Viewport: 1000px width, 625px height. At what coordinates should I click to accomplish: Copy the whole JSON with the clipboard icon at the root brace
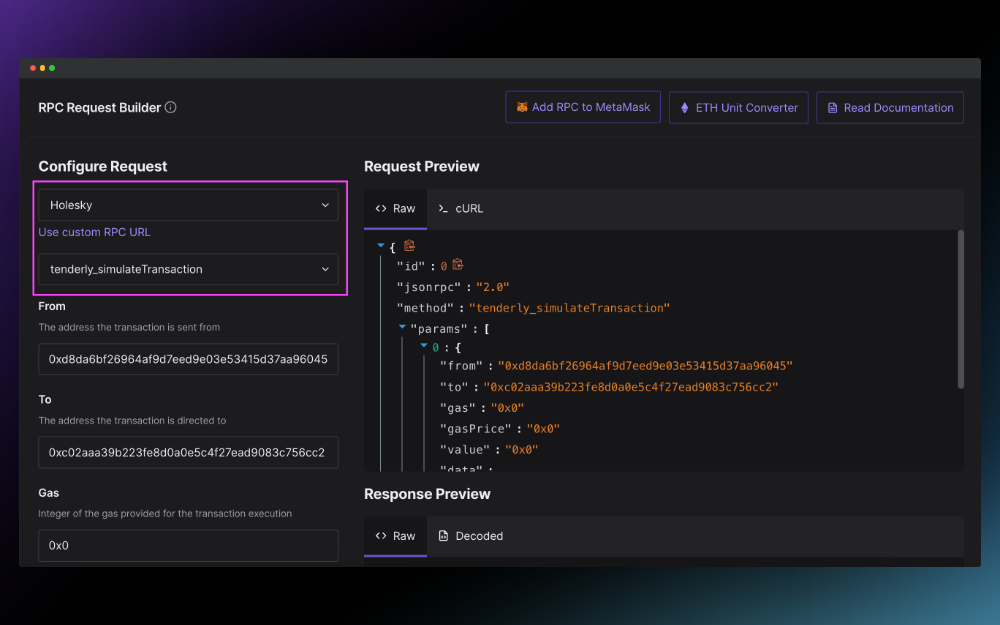click(409, 246)
